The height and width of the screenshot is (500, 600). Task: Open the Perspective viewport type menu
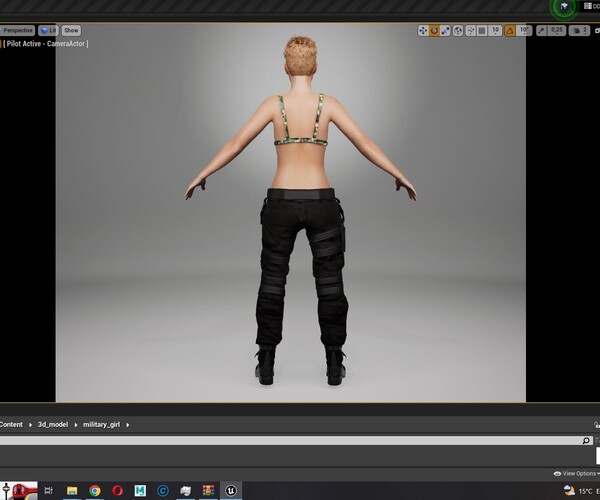tap(17, 30)
